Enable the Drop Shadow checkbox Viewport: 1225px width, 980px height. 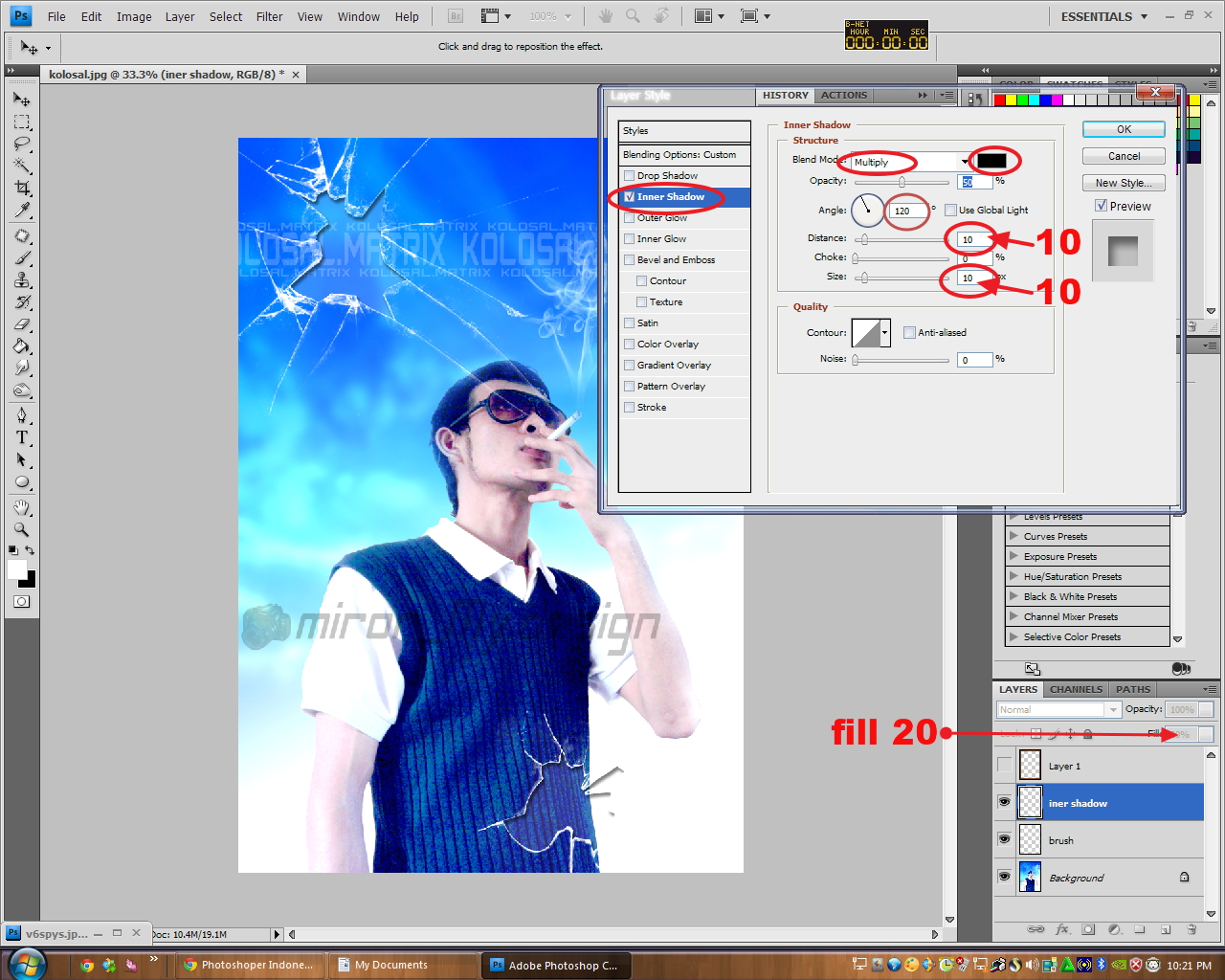pos(629,176)
